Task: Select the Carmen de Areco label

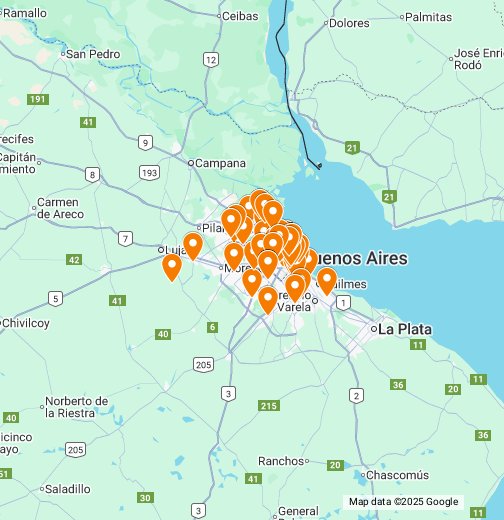Action: 60,208
